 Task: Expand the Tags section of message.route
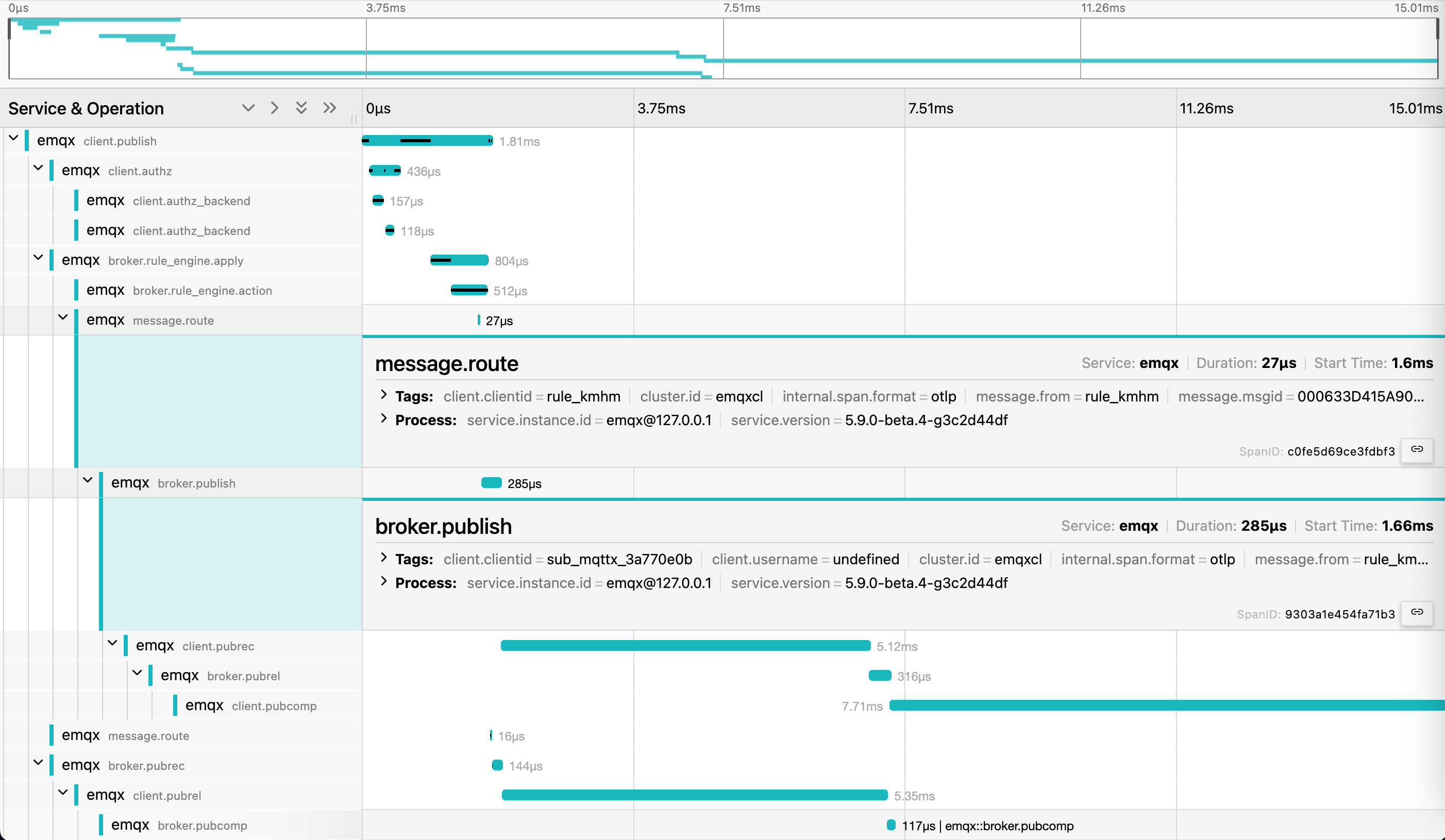click(x=384, y=396)
